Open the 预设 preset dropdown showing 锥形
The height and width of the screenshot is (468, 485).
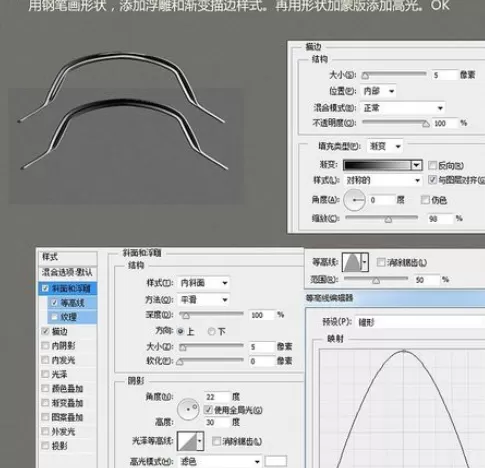coord(420,322)
